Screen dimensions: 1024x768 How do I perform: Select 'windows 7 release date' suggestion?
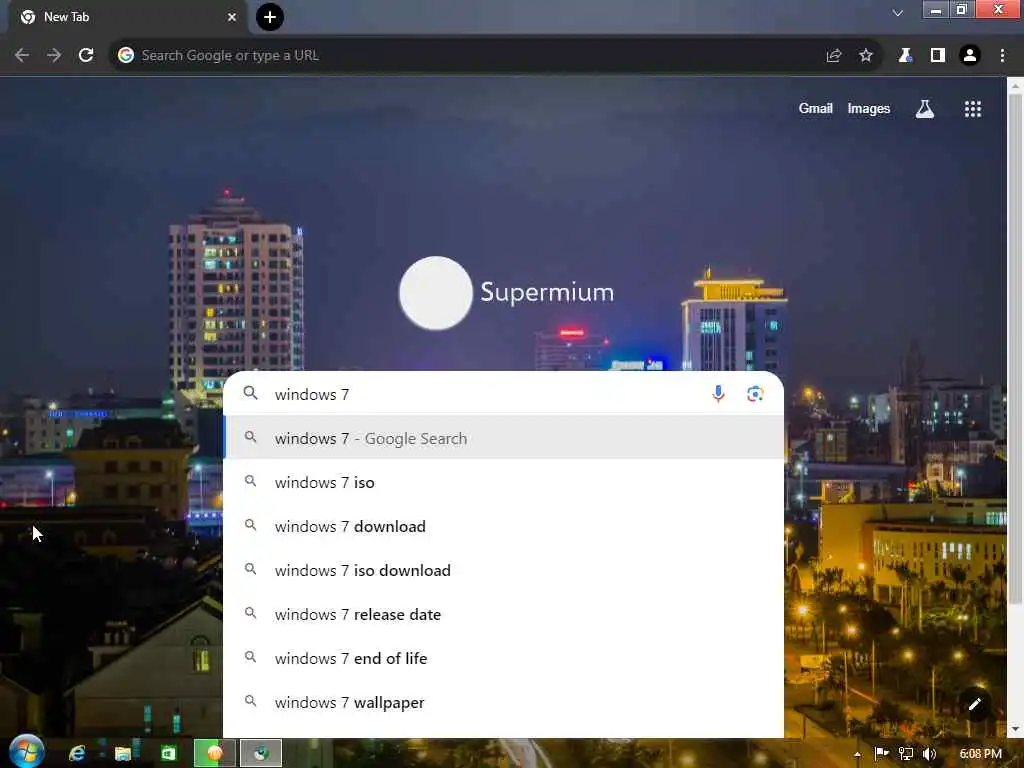(504, 615)
